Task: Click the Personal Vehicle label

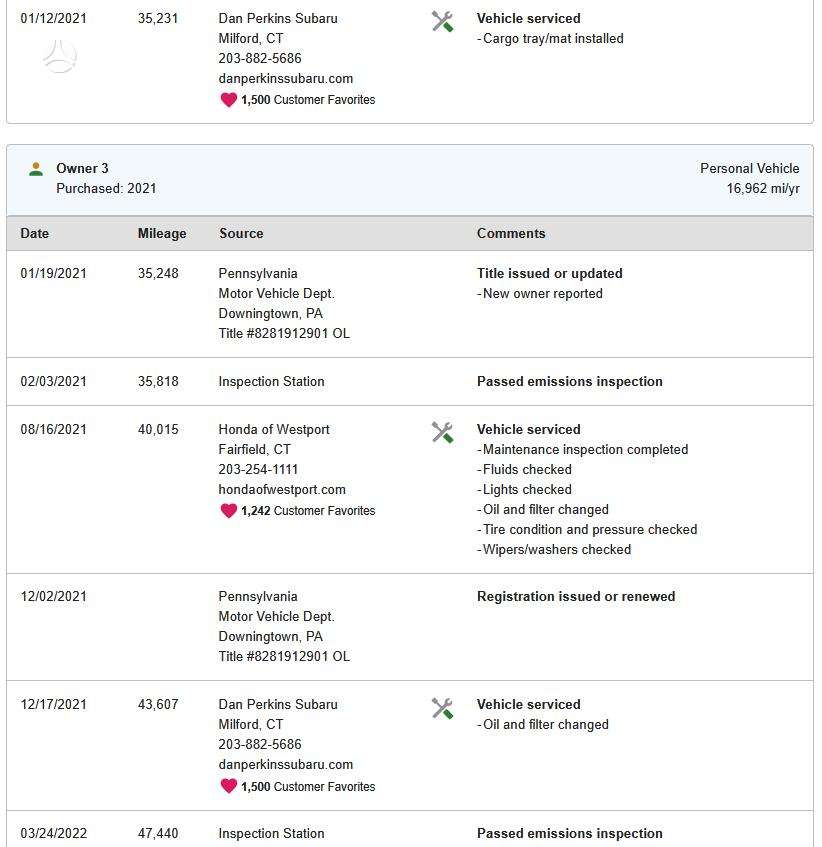Action: tap(750, 169)
